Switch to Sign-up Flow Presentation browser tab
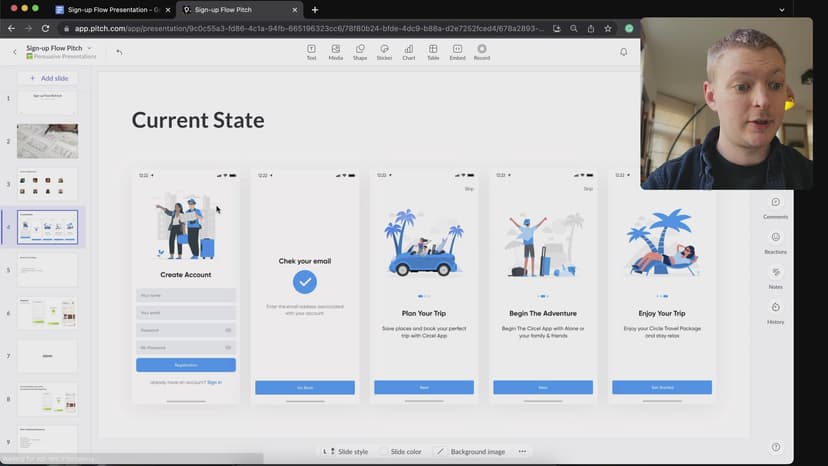 pos(112,10)
